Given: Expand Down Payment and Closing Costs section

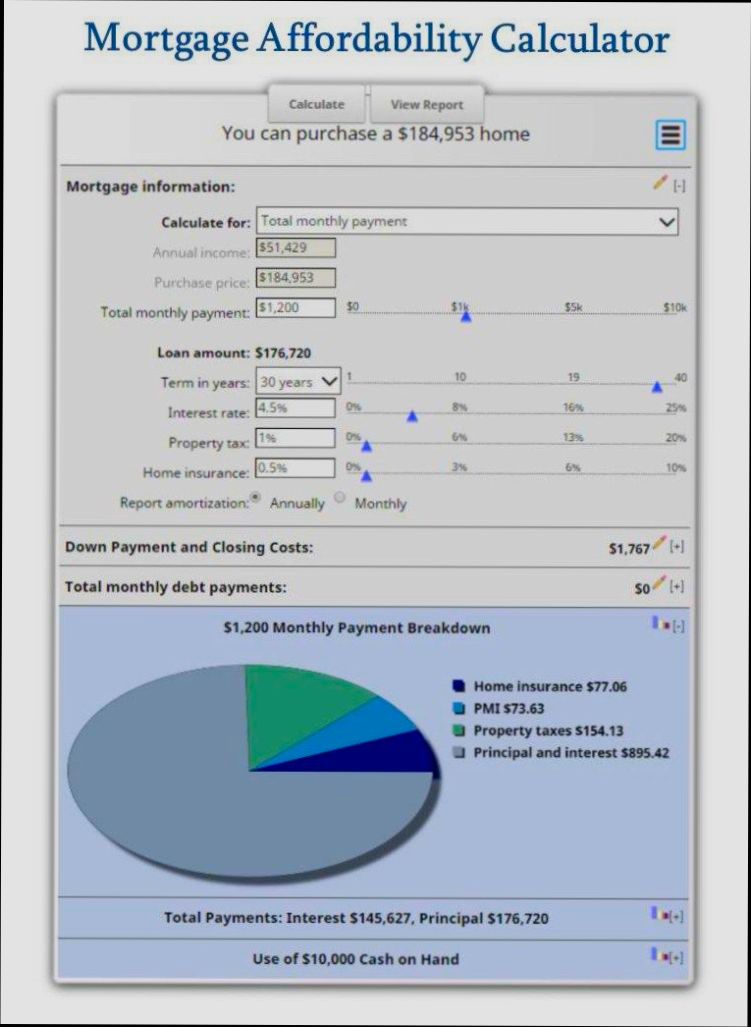Looking at the screenshot, I should pos(678,547).
